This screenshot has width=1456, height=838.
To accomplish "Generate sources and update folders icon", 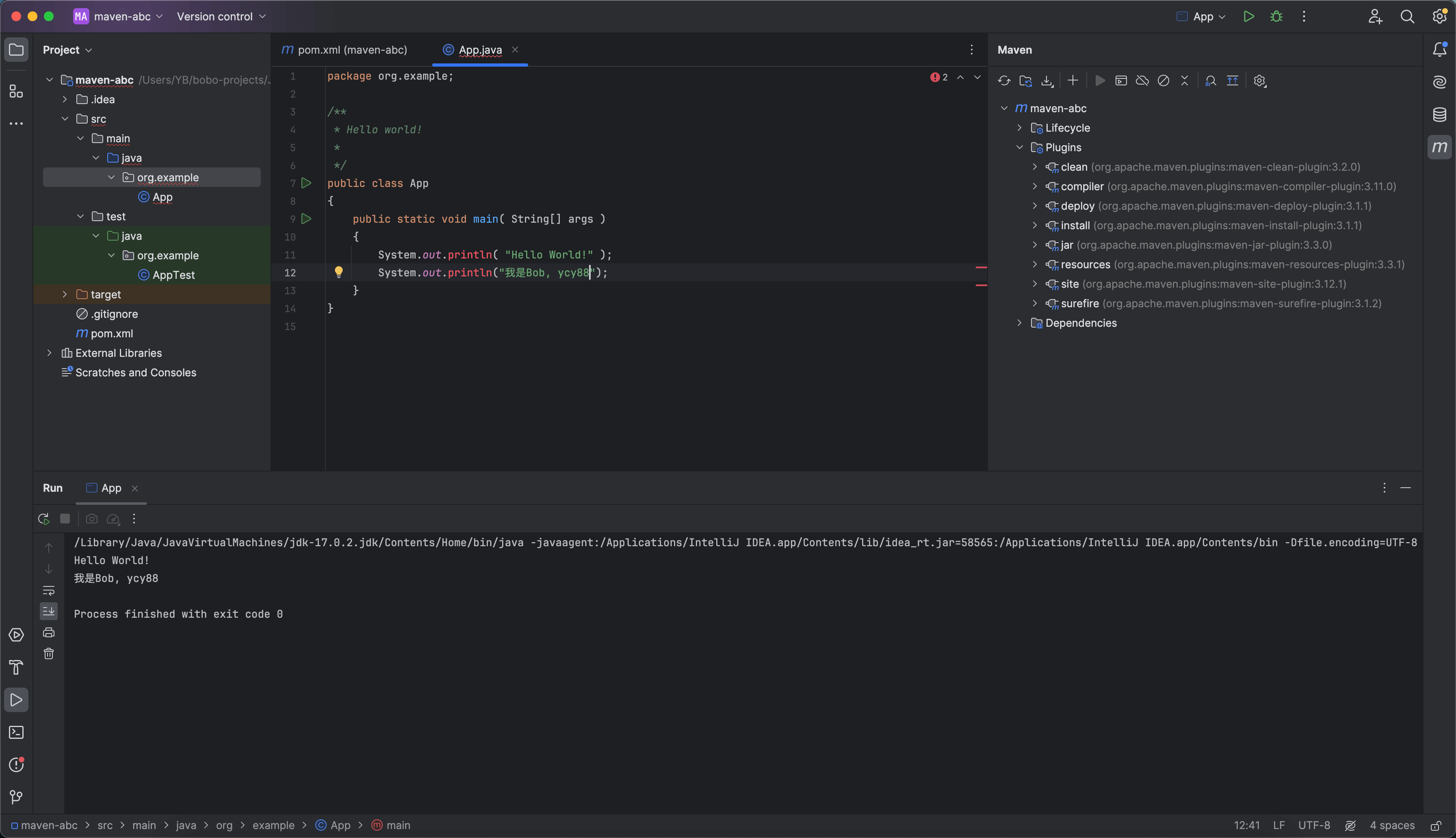I will point(1025,80).
